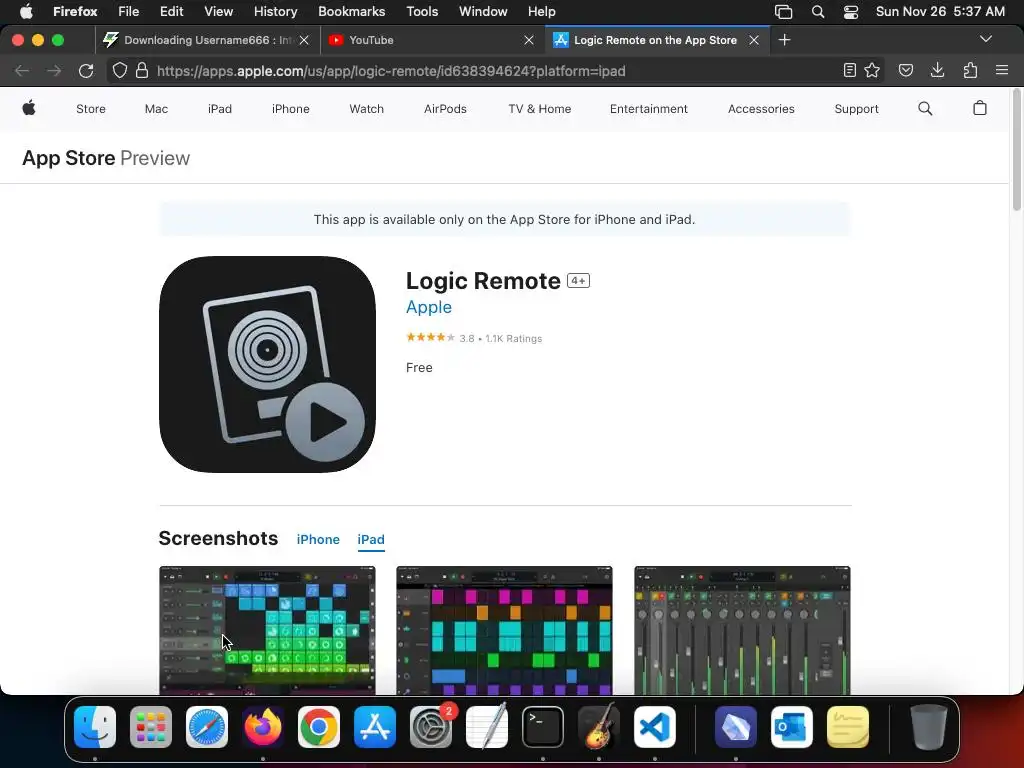1024x768 pixels.
Task: Click the Firefox reload page button
Action: [x=86, y=71]
